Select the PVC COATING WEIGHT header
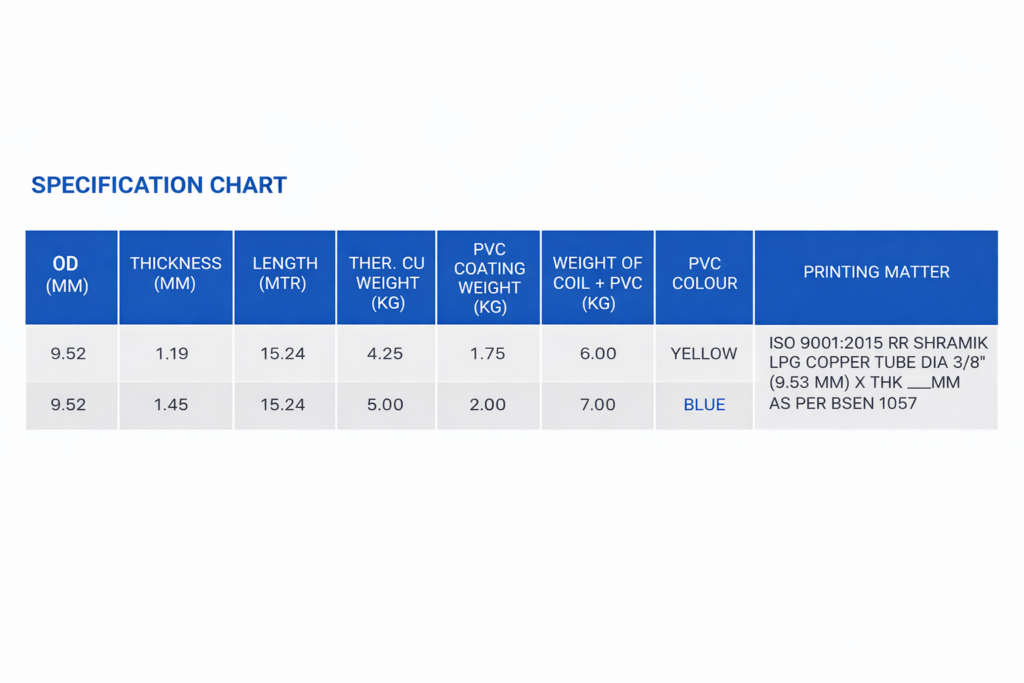Screen dimensions: 1024x683 489,278
